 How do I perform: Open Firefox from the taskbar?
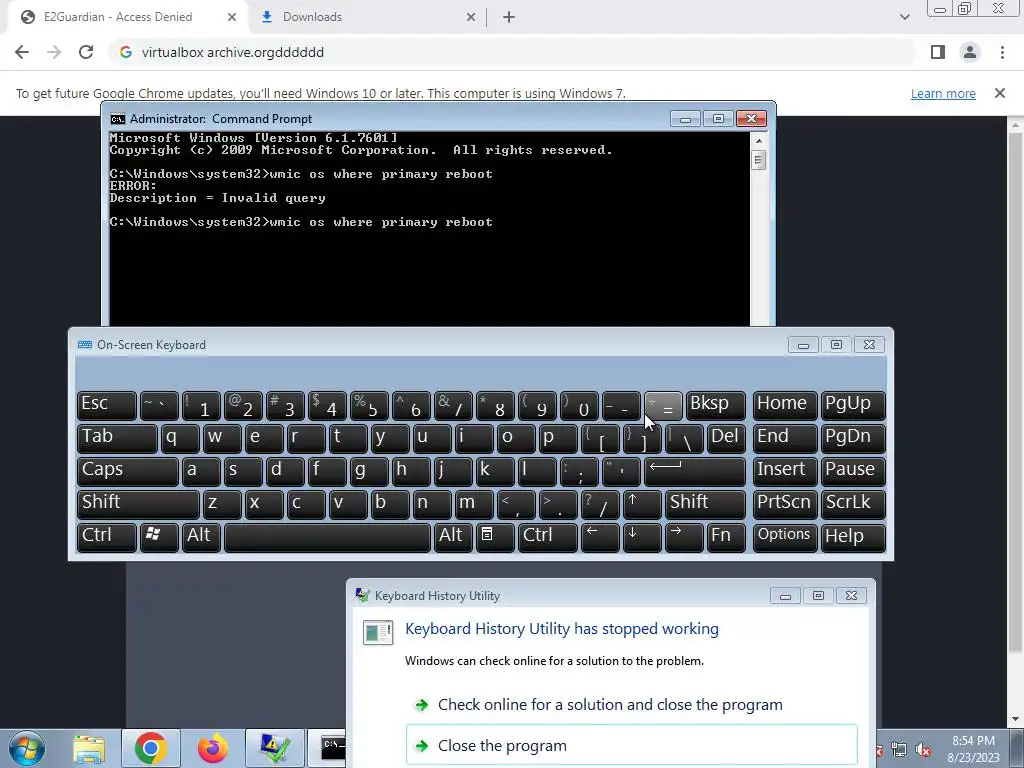[213, 748]
